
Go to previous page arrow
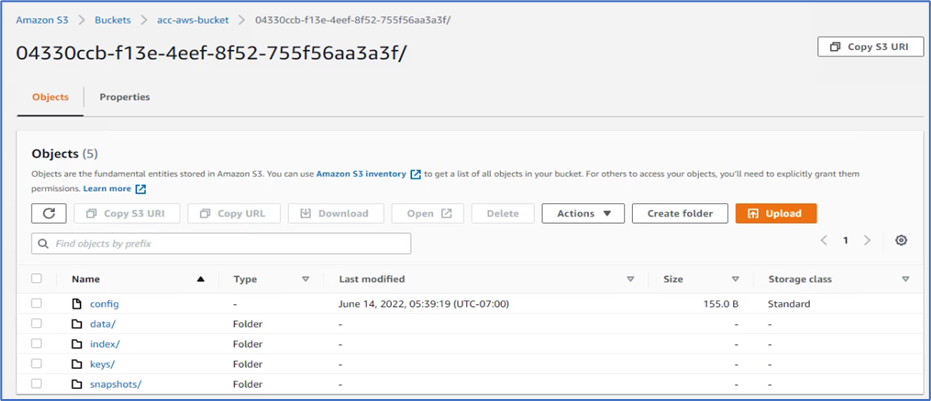(824, 241)
